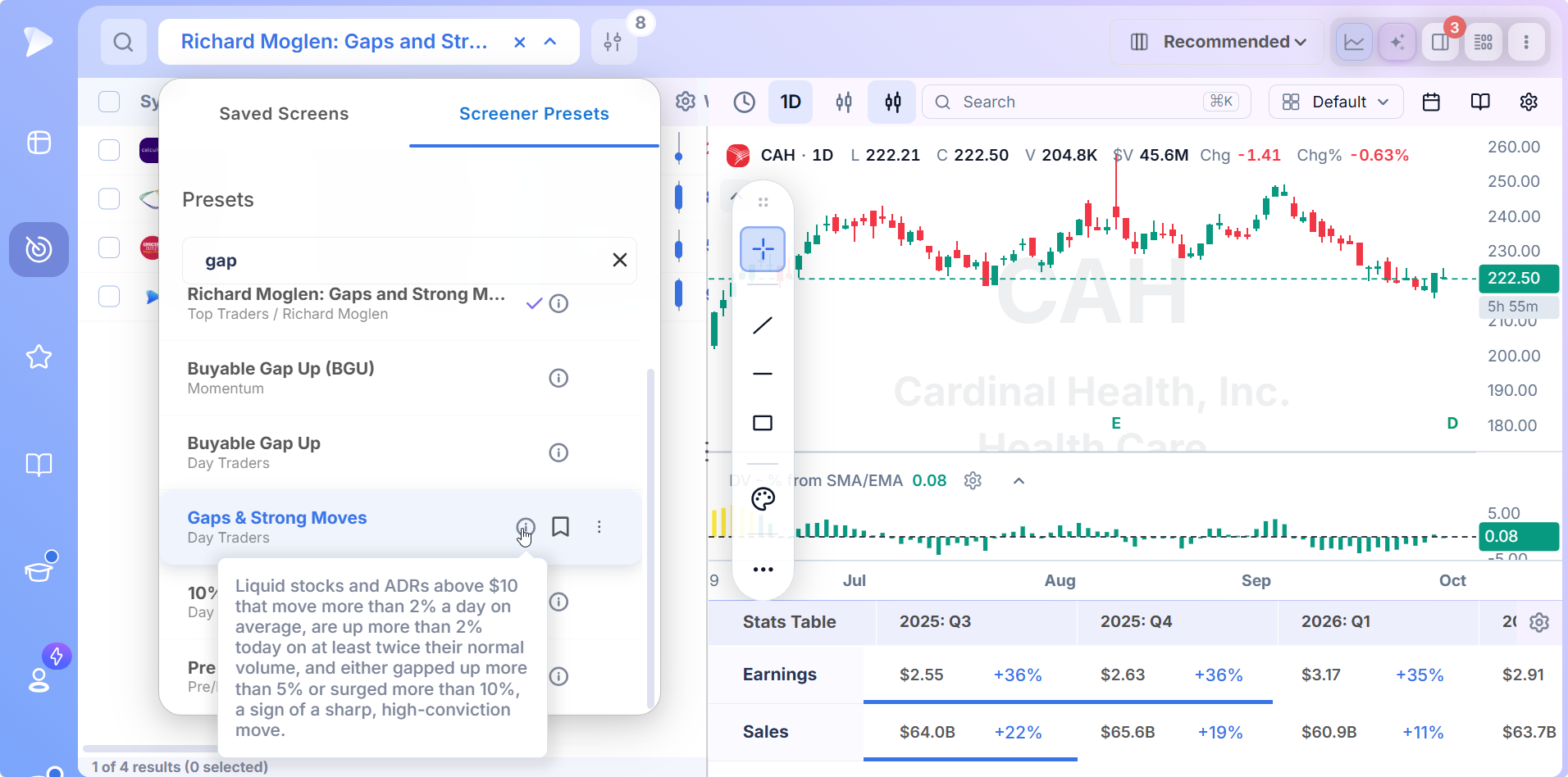Open the color palette drawing tool
Screen dimensions: 1568x777
pyautogui.click(x=763, y=499)
